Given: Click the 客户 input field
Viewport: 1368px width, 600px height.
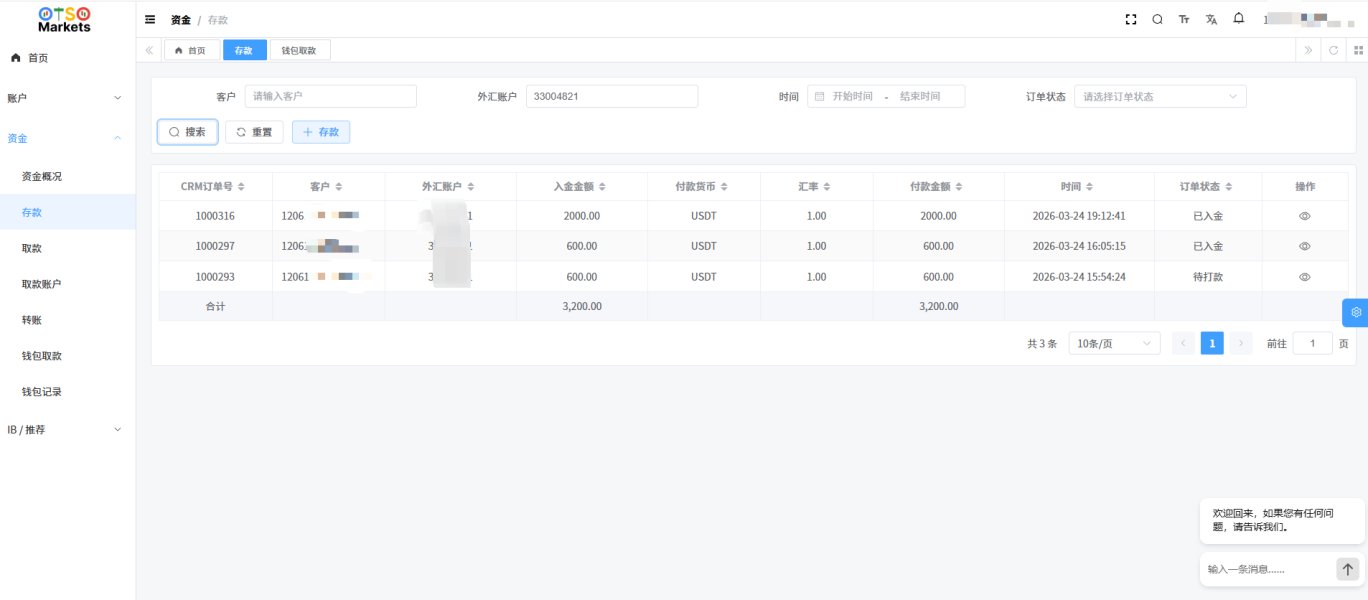Looking at the screenshot, I should pos(330,97).
